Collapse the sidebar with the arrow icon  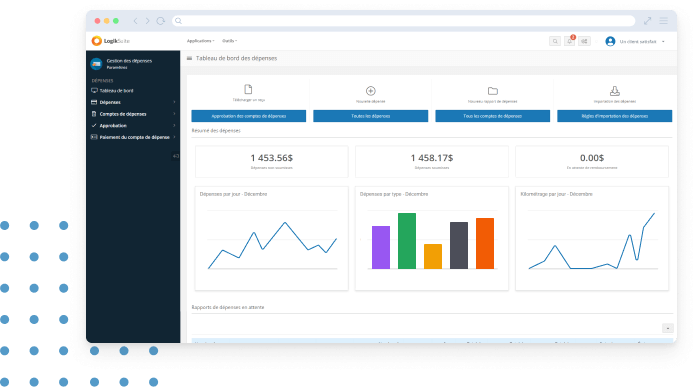[176, 156]
